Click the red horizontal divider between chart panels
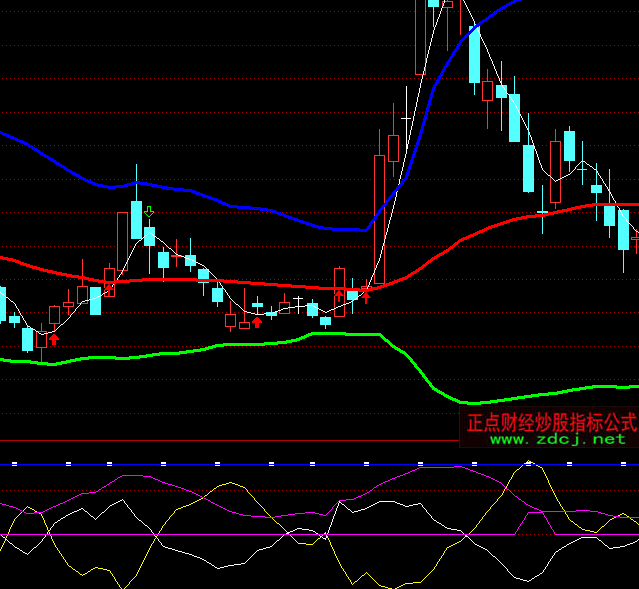This screenshot has width=639, height=589. pyautogui.click(x=200, y=440)
